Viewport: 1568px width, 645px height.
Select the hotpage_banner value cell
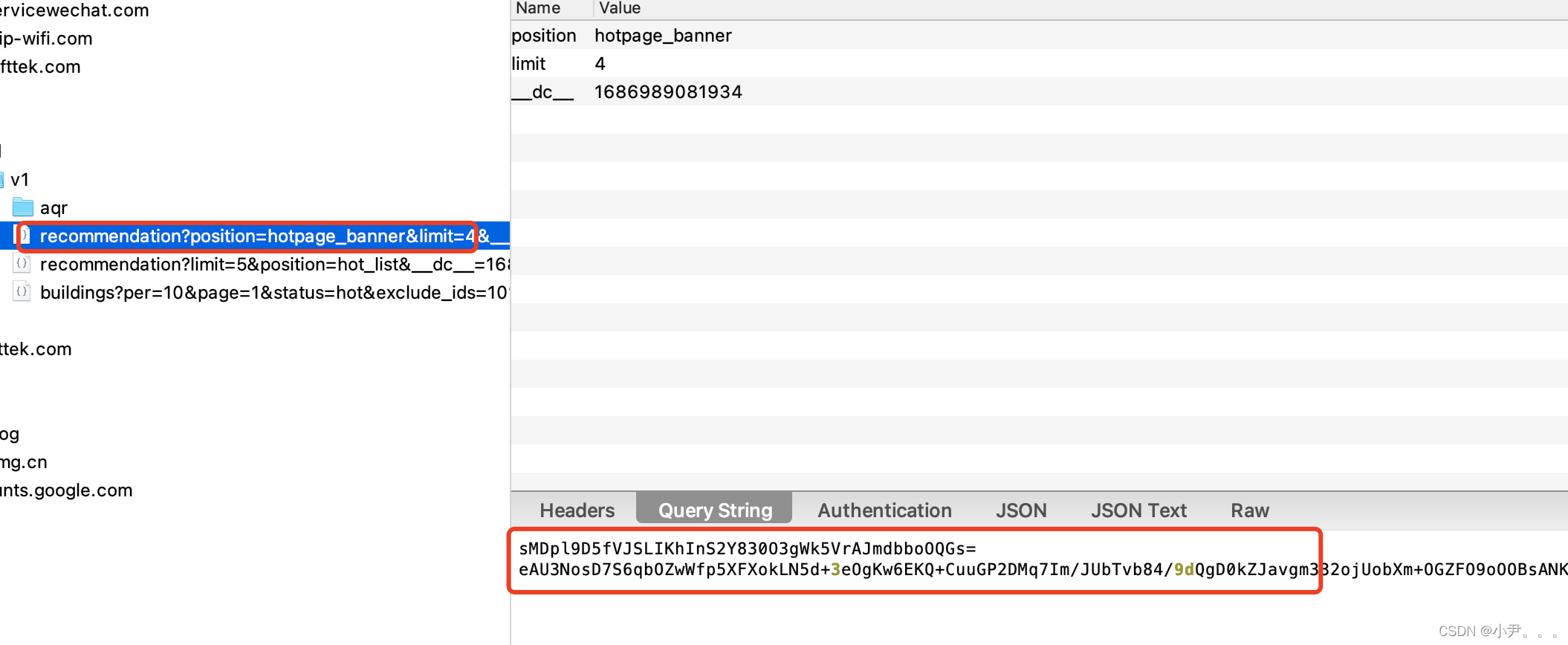click(663, 36)
